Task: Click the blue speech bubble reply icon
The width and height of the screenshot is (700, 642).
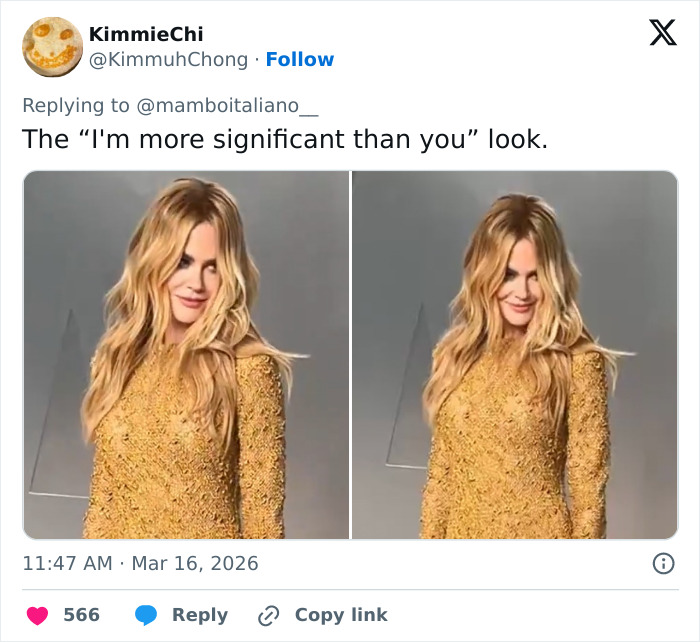Action: [x=146, y=615]
